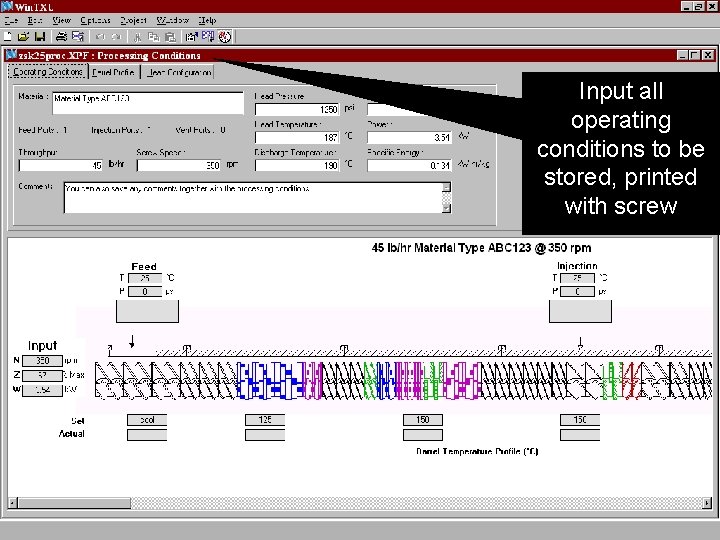Click the Material type text field

[x=148, y=103]
